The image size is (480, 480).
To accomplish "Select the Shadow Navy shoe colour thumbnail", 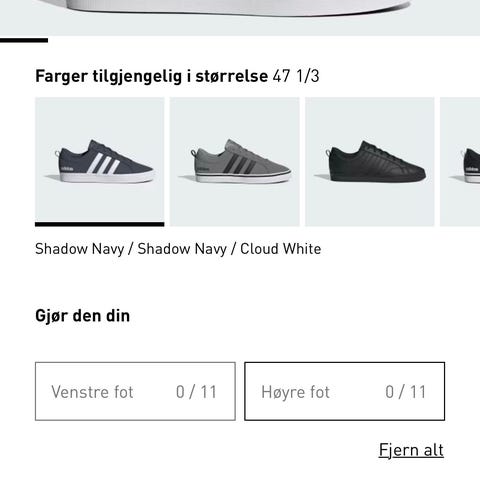I will (x=100, y=162).
